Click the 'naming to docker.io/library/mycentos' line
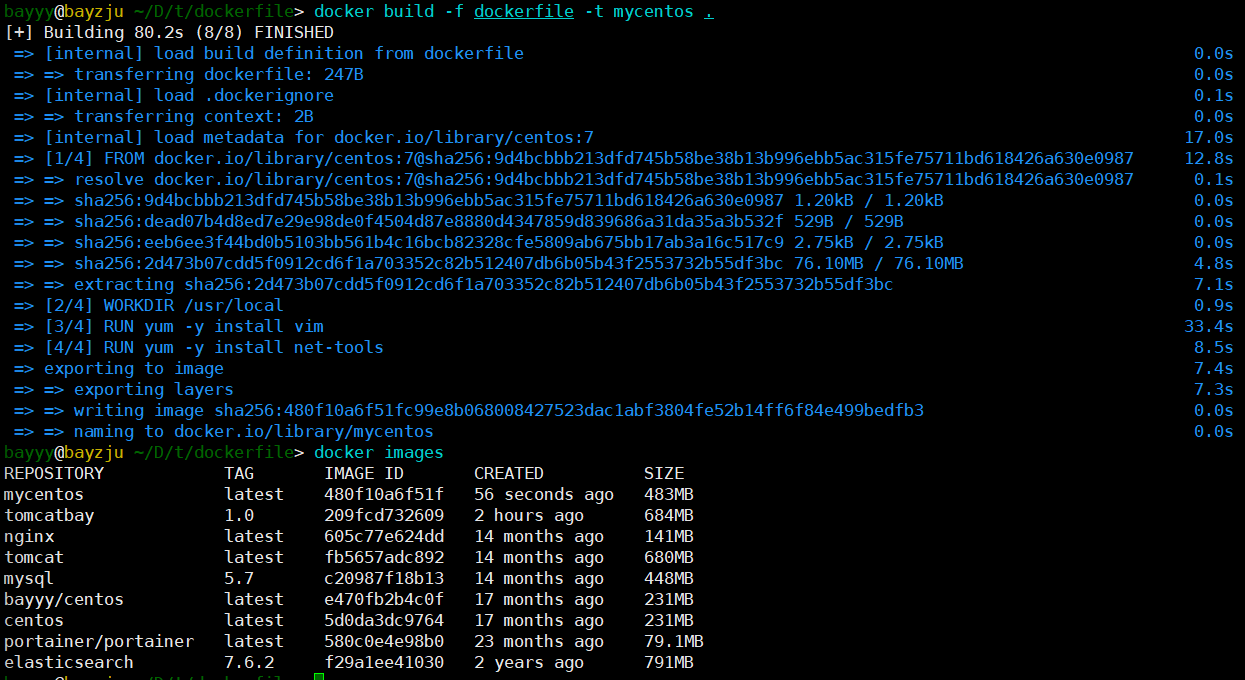Image resolution: width=1245 pixels, height=680 pixels. (x=253, y=431)
